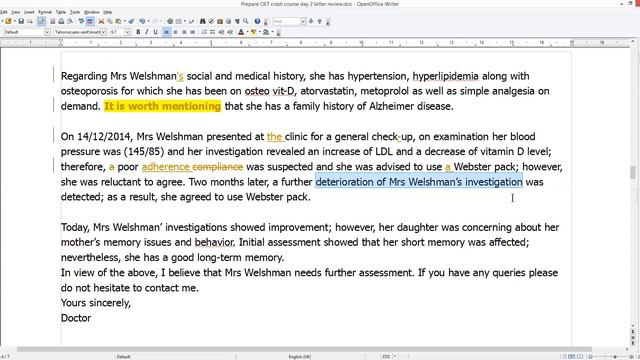This screenshot has height=360, width=640.
Task: Click the Find Next down arrow
Action: pos(311,21)
